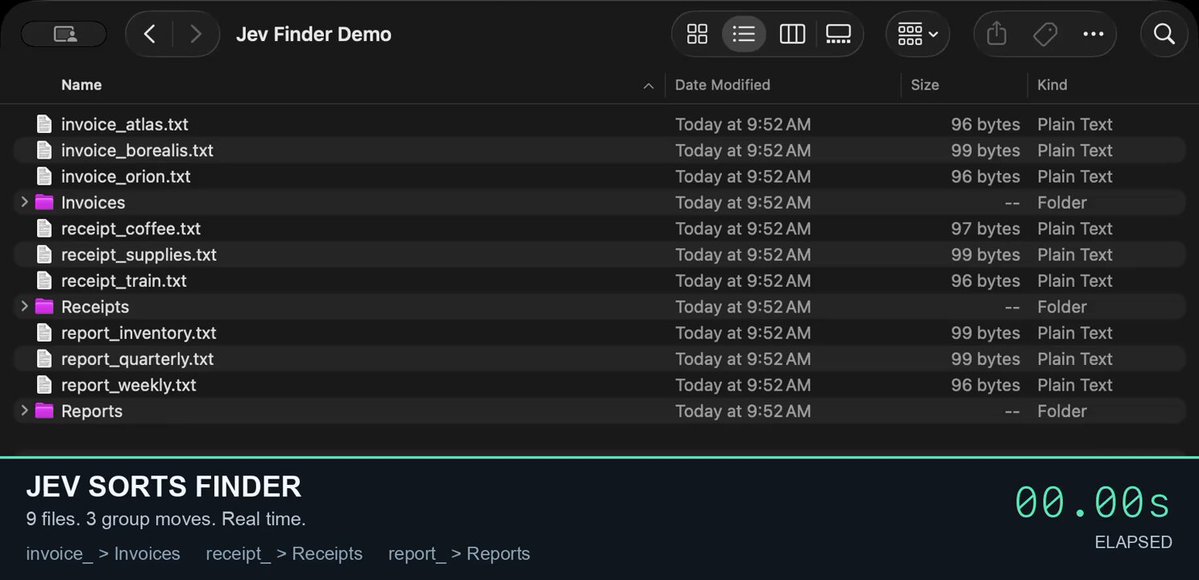Expand the Reports folder disclosure arrow
The width and height of the screenshot is (1199, 580).
click(x=24, y=410)
